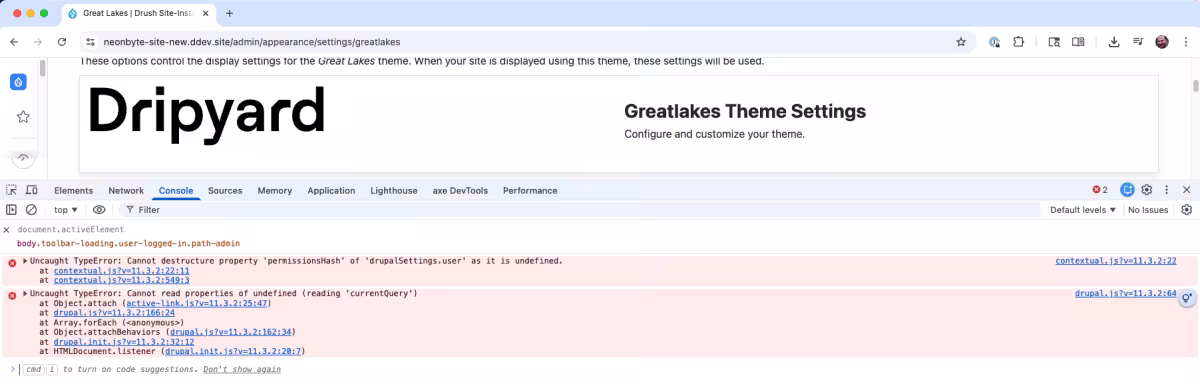Open the contextual.js?v=11.3.2:22 source link at right
This screenshot has height=384, width=1200.
pyautogui.click(x=1116, y=261)
